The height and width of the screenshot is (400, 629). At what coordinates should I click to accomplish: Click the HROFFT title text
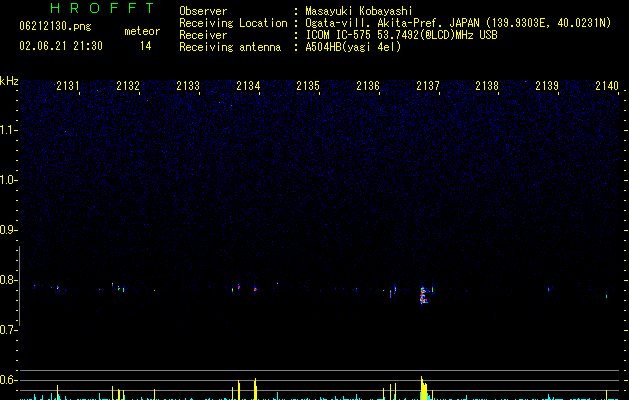(x=102, y=8)
